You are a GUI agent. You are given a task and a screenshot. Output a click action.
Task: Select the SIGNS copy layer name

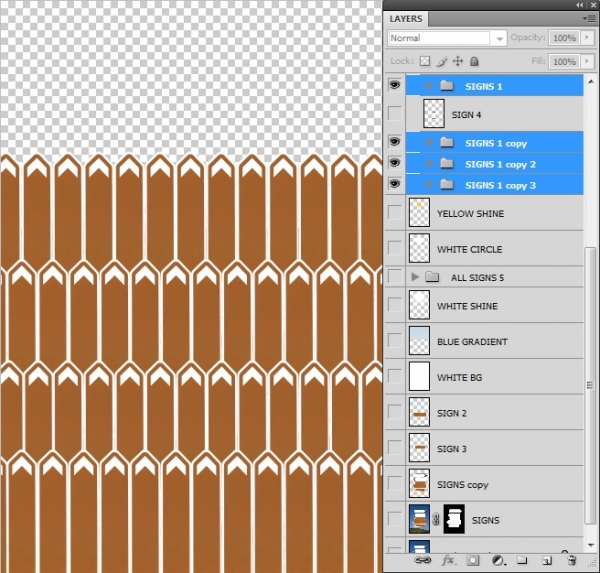[x=463, y=485]
